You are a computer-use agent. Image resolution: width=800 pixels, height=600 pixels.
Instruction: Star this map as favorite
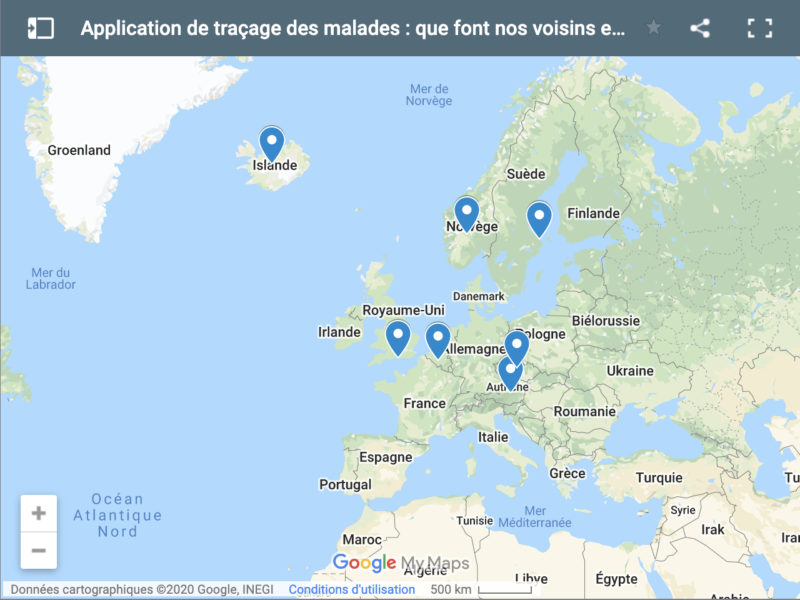[654, 28]
